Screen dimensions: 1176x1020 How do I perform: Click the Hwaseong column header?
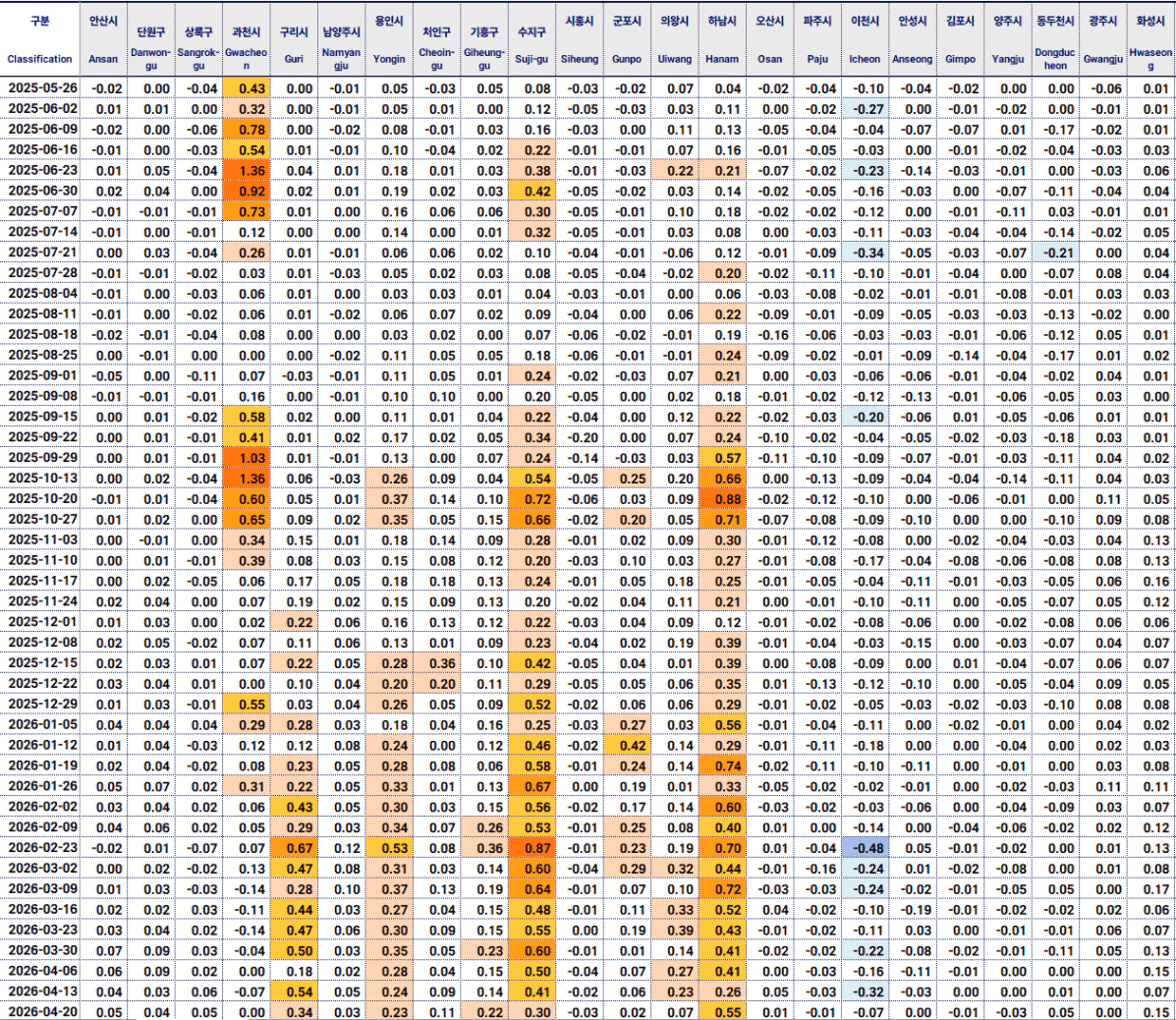coord(1151,39)
